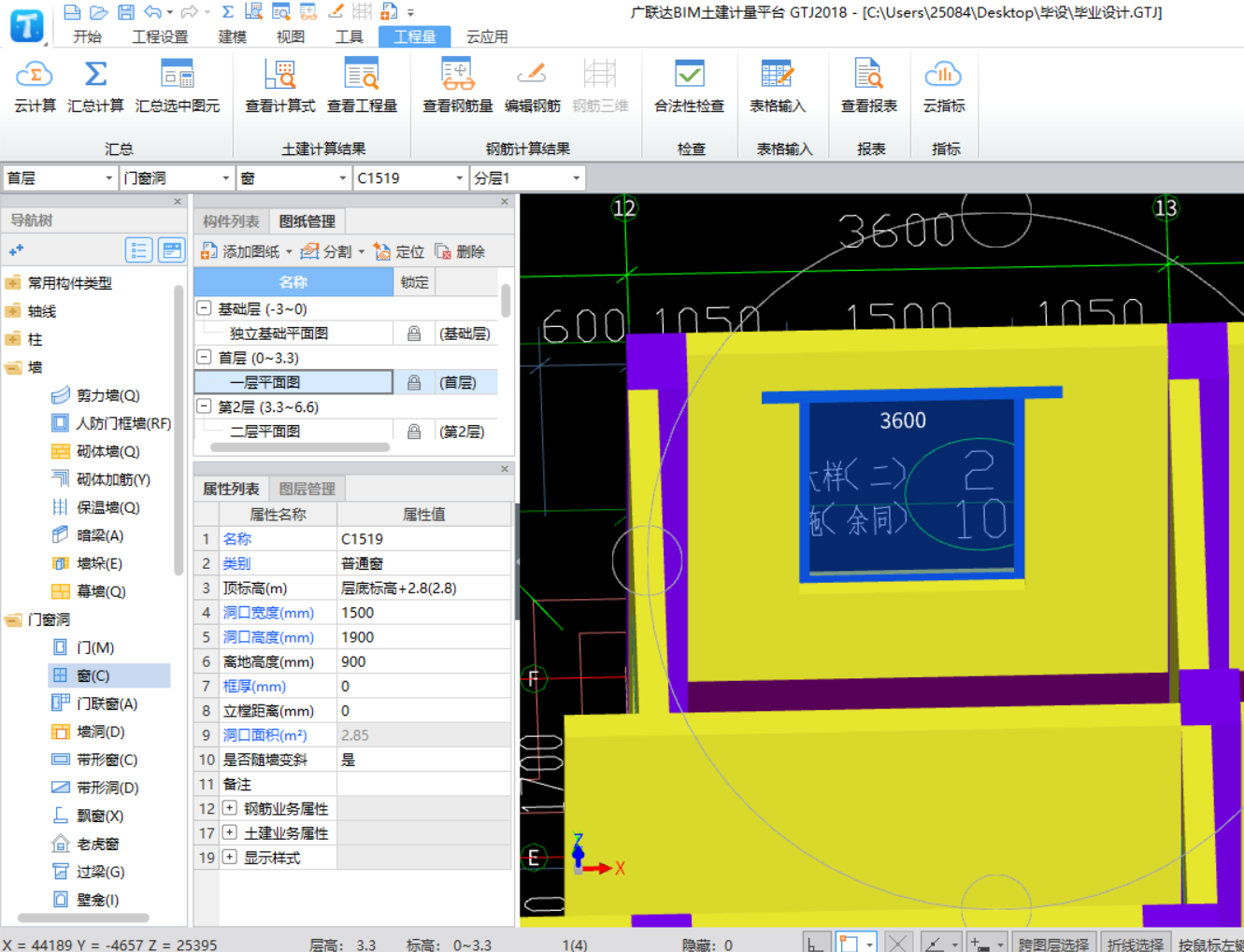Switch navigation tree to list view icon
Screen dimensions: 1244x952
click(139, 250)
